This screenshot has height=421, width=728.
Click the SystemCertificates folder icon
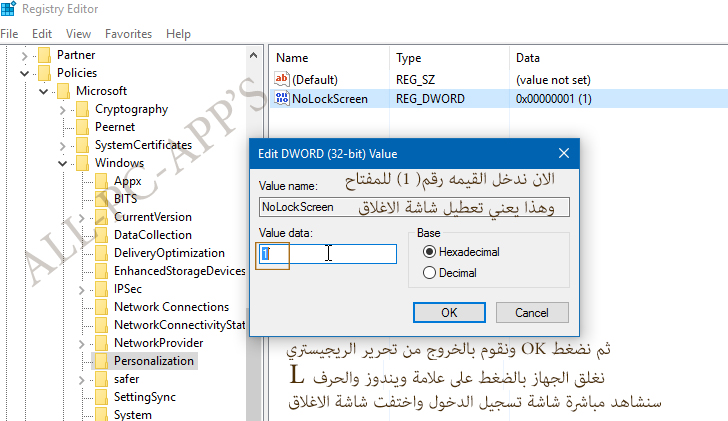tap(83, 145)
